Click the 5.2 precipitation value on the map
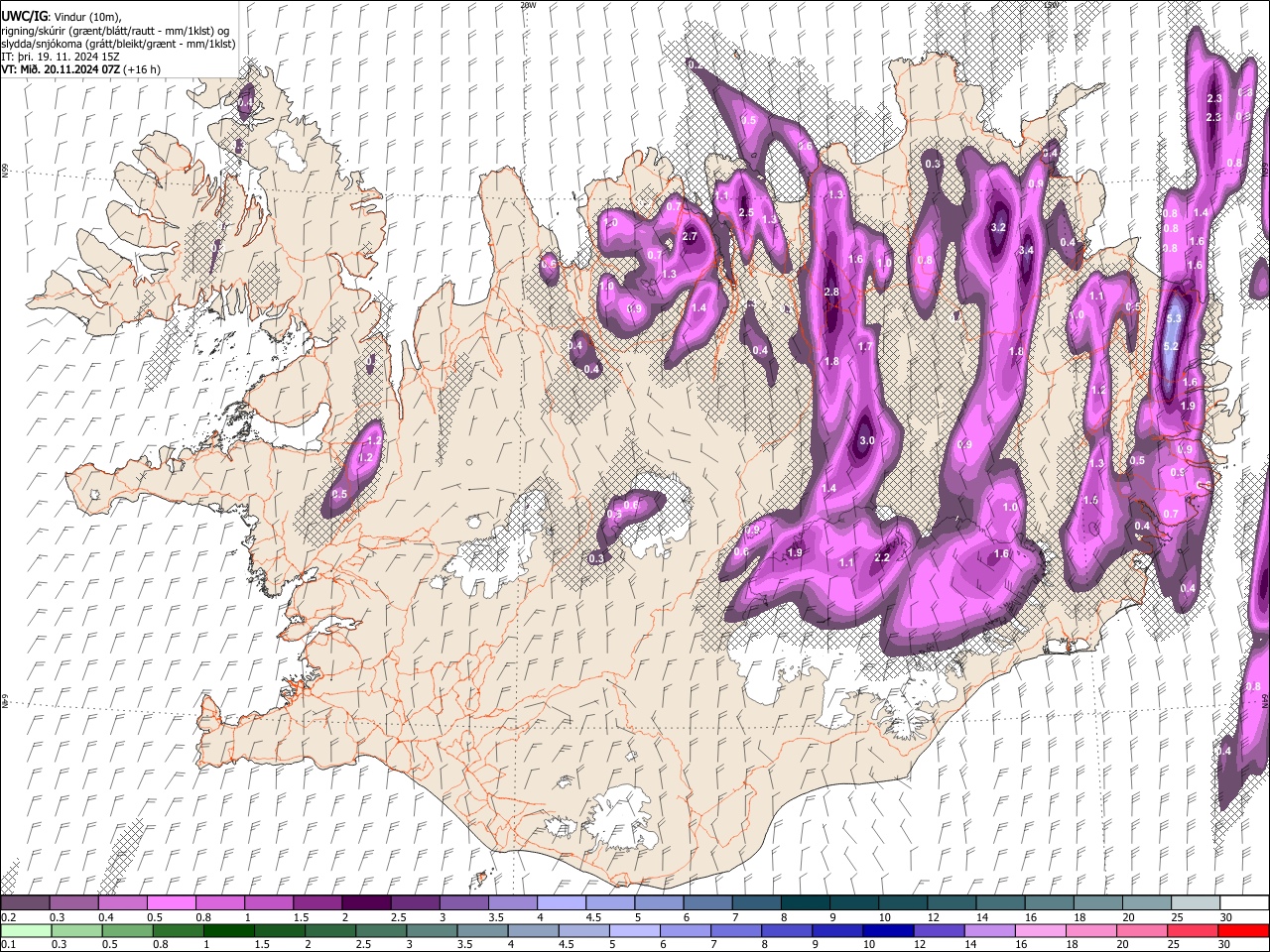This screenshot has width=1270, height=952. [1171, 346]
